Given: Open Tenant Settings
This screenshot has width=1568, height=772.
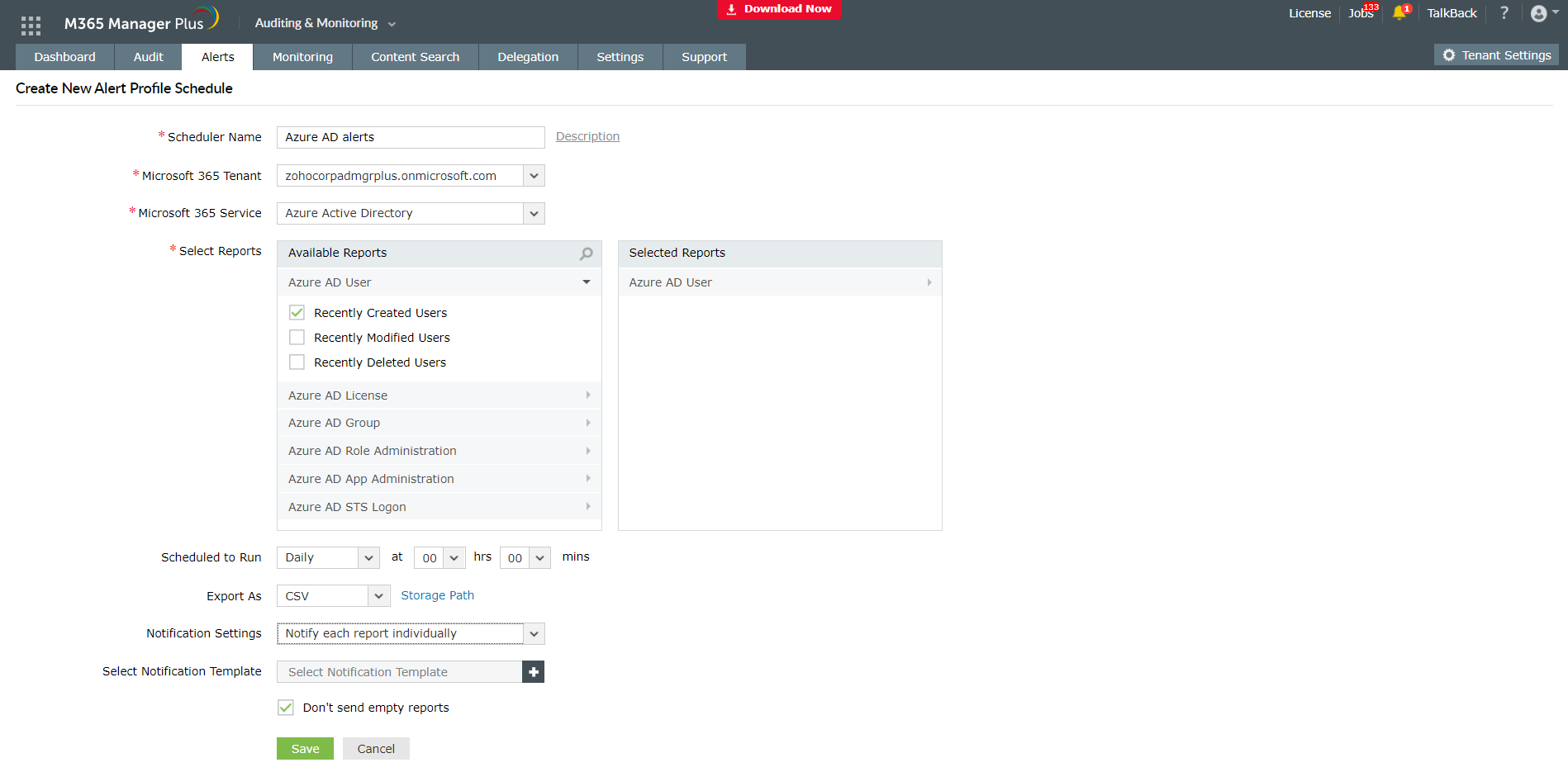Looking at the screenshot, I should click(1497, 55).
